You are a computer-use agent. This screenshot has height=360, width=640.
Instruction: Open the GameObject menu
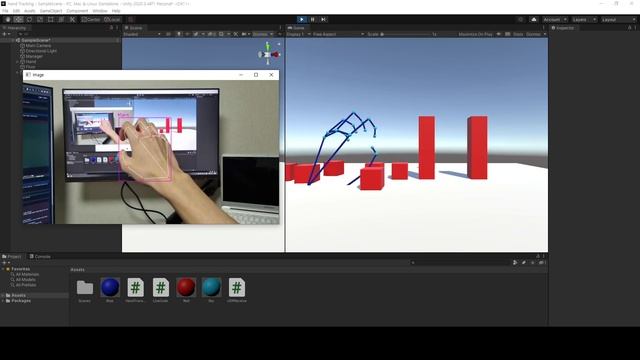click(51, 11)
